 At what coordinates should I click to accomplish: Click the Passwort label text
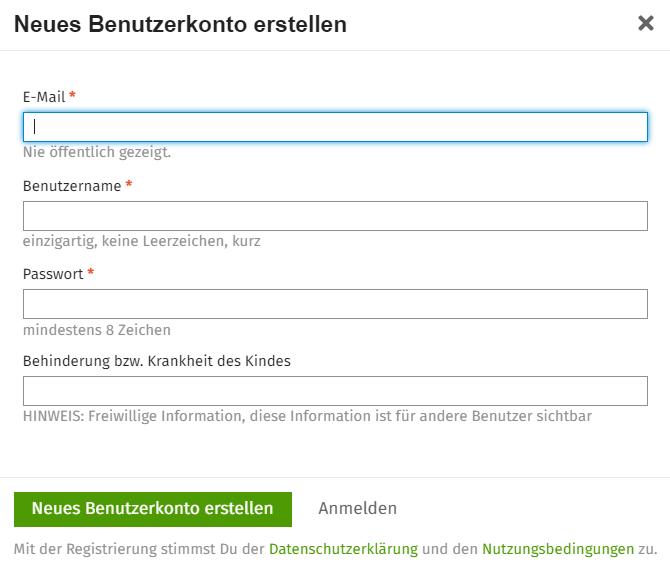[x=53, y=274]
